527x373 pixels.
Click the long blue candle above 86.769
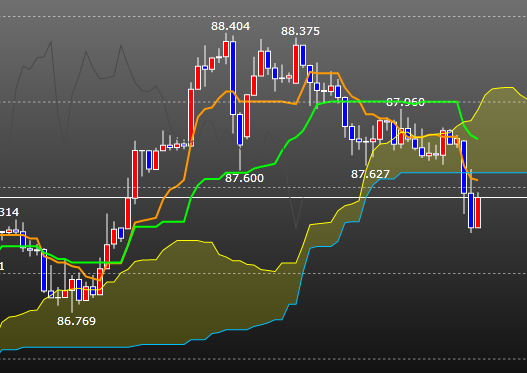point(44,270)
